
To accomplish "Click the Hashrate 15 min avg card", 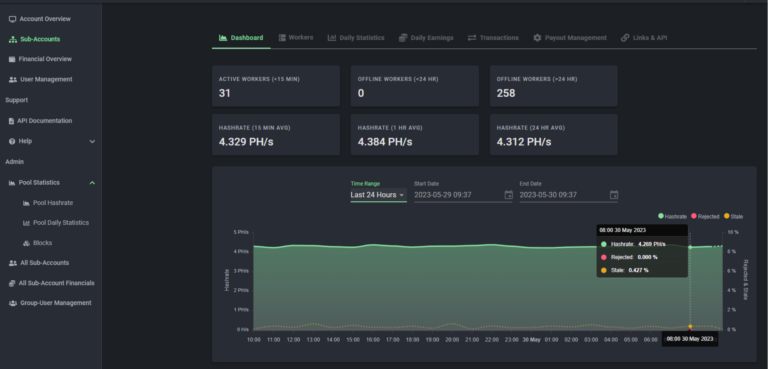I will (x=276, y=135).
